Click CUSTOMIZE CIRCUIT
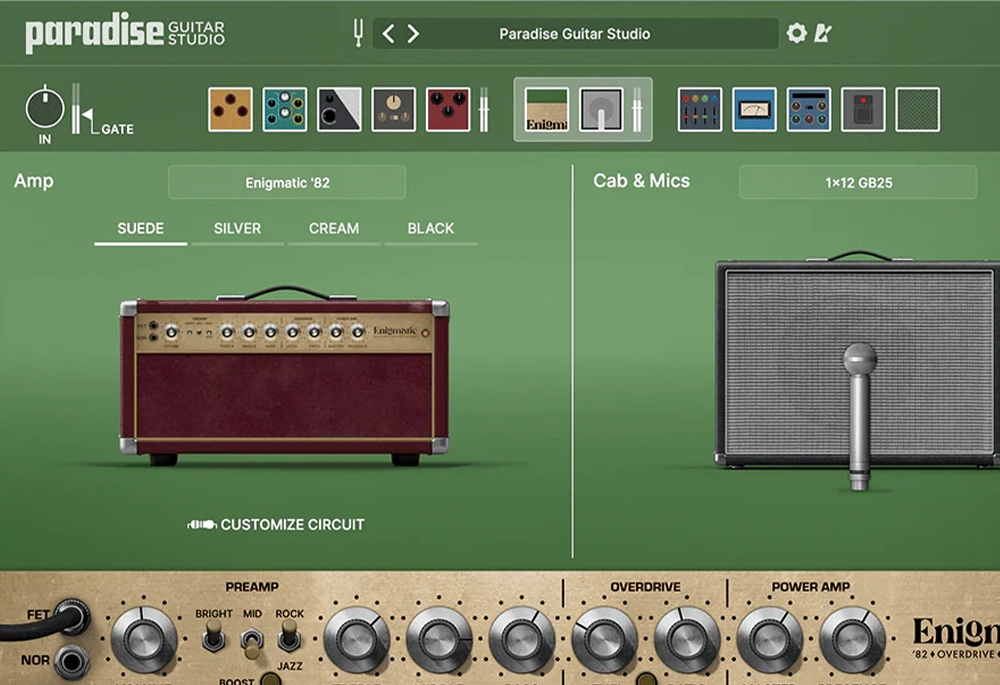1000x685 pixels. [x=293, y=524]
